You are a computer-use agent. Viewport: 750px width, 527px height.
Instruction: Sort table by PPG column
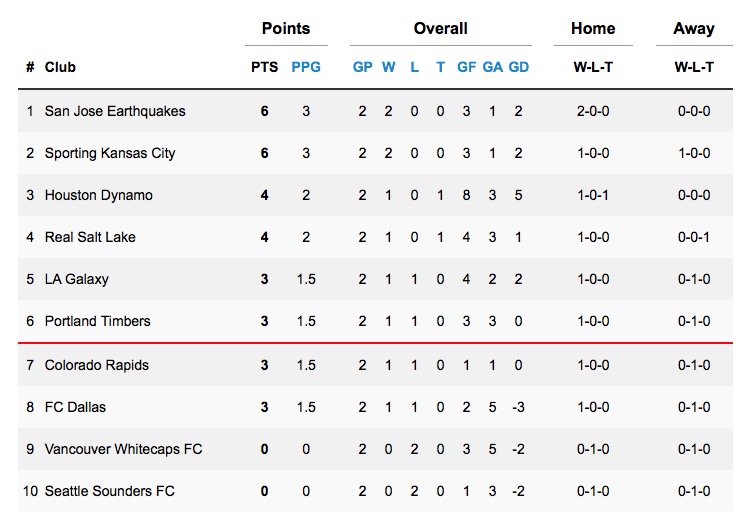point(306,67)
